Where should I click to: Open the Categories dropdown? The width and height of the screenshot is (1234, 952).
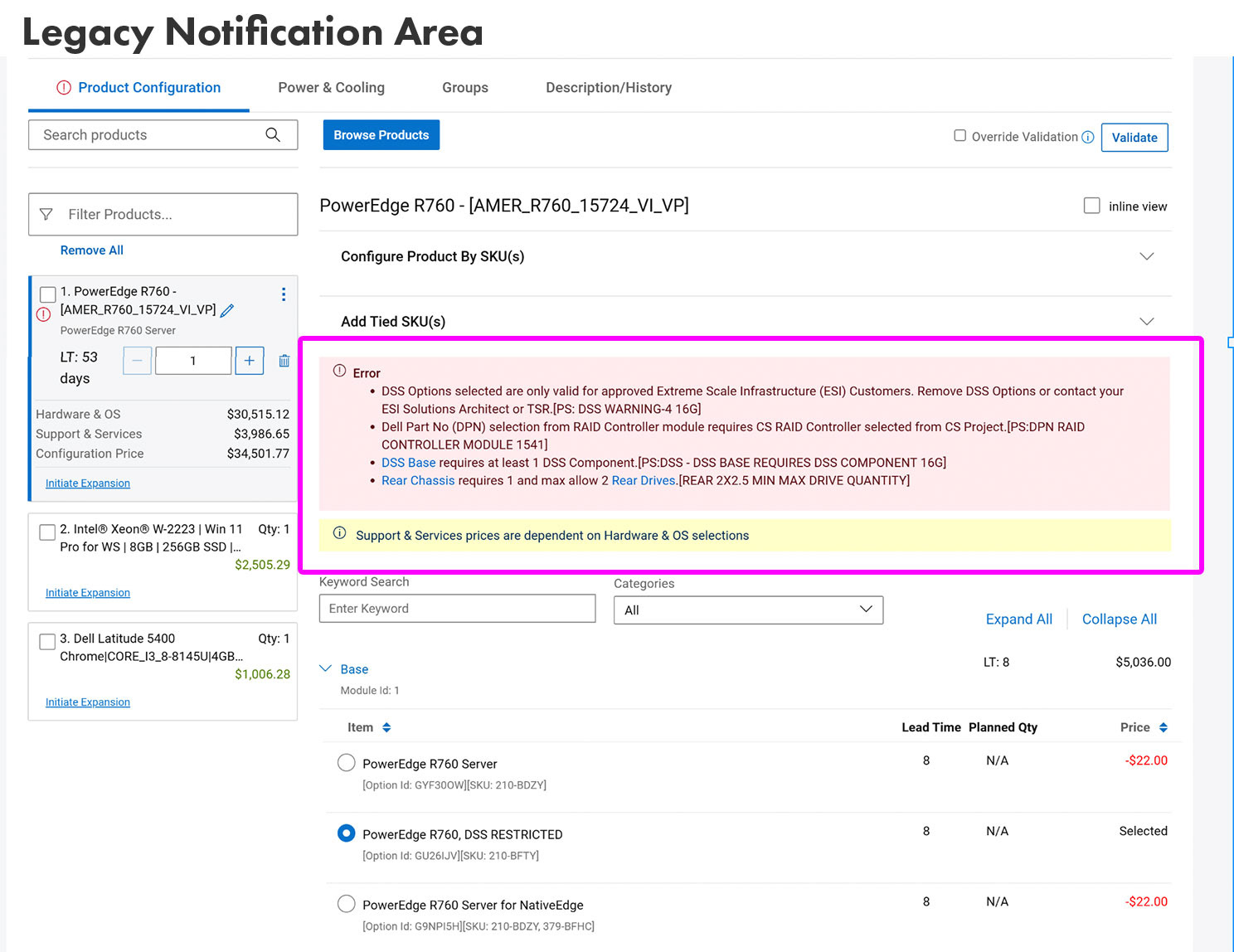click(x=748, y=610)
